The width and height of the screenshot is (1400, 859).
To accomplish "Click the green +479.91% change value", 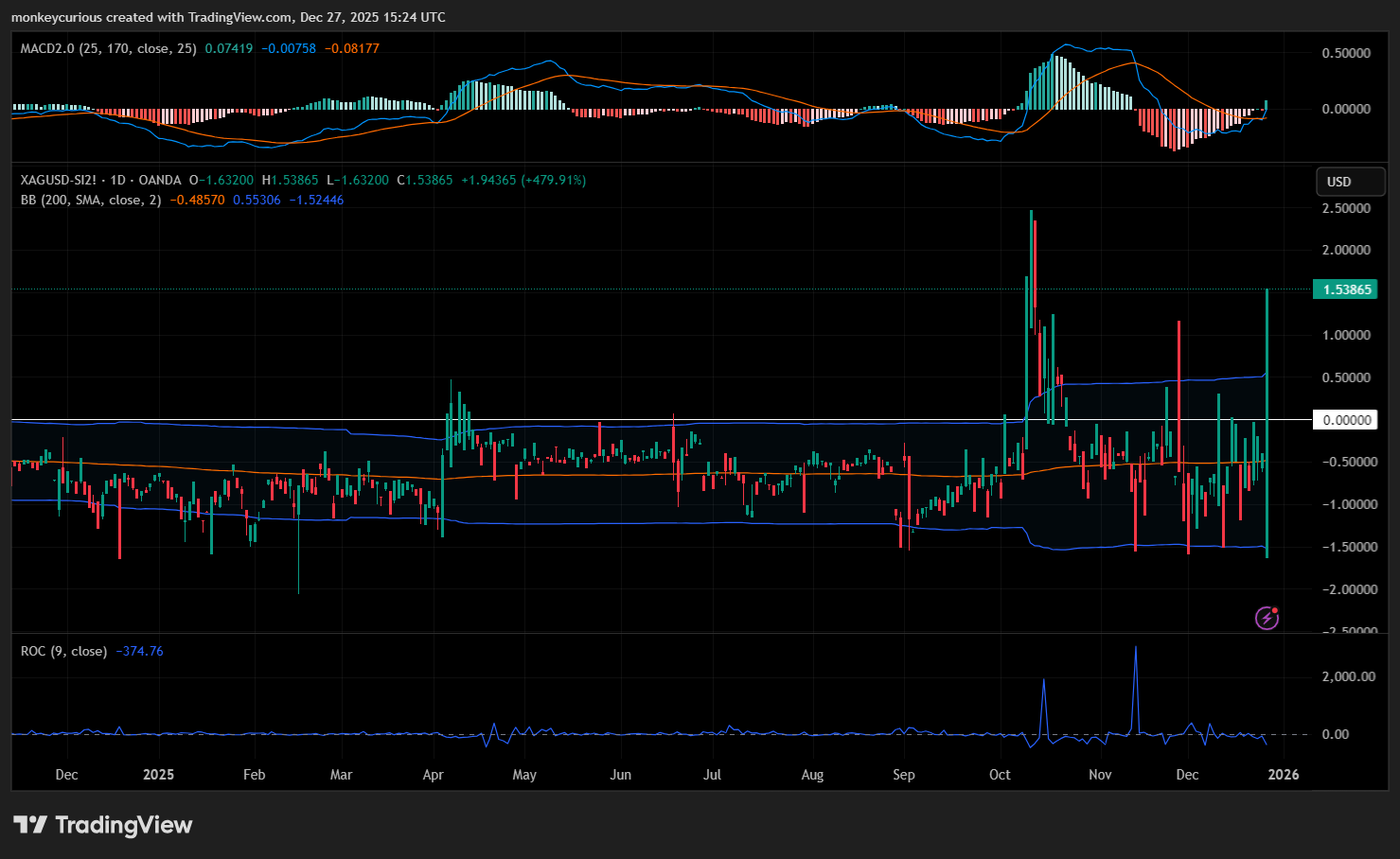I will point(553,180).
